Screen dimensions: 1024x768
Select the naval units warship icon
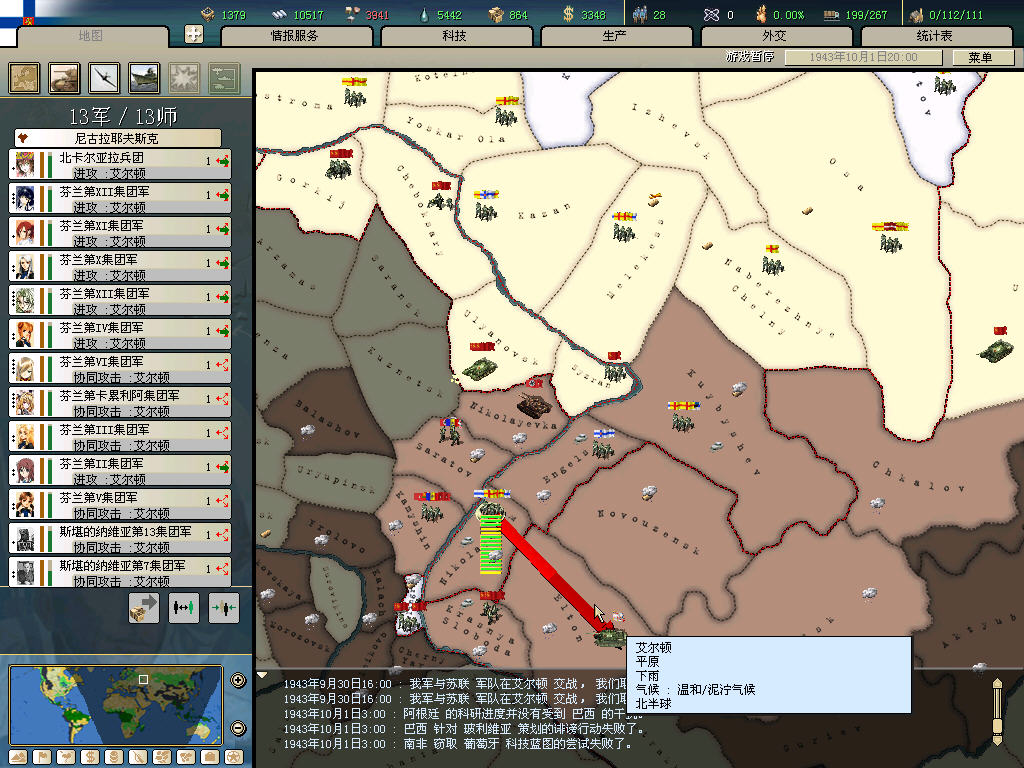(x=144, y=77)
